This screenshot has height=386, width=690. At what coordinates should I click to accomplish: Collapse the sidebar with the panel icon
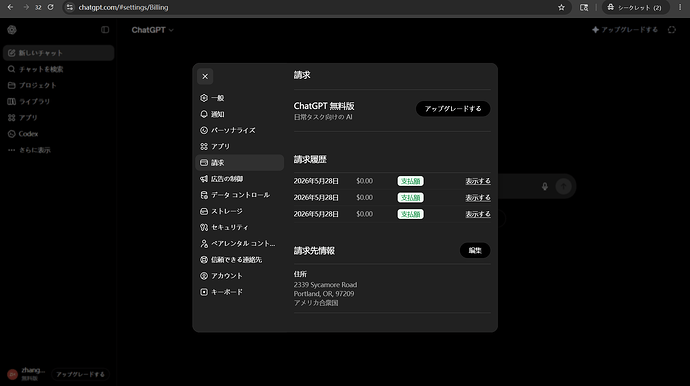105,30
